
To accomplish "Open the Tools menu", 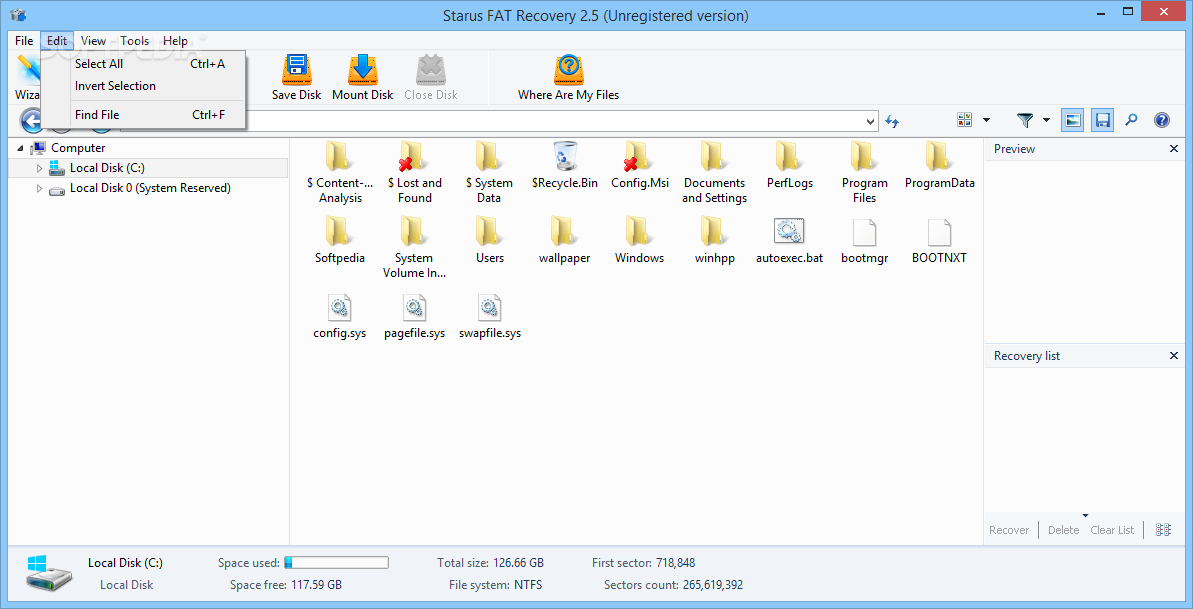I will pyautogui.click(x=135, y=40).
